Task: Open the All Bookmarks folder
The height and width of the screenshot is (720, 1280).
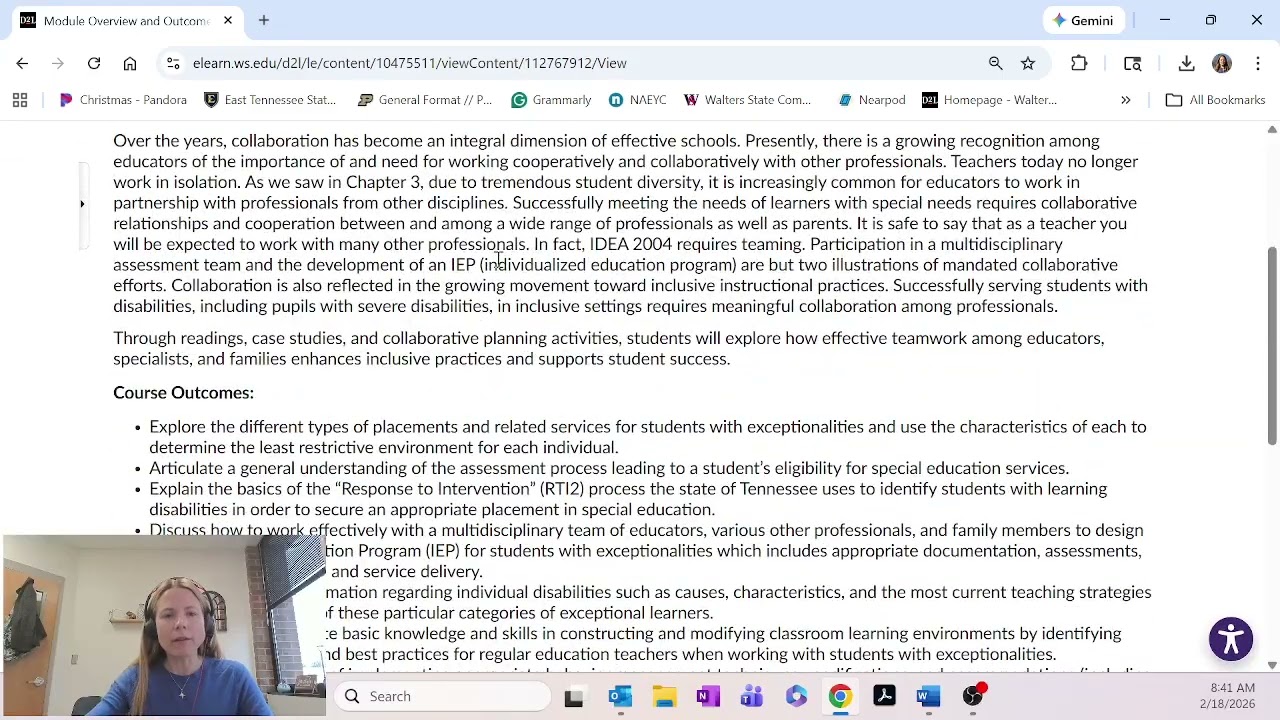Action: pos(1216,100)
